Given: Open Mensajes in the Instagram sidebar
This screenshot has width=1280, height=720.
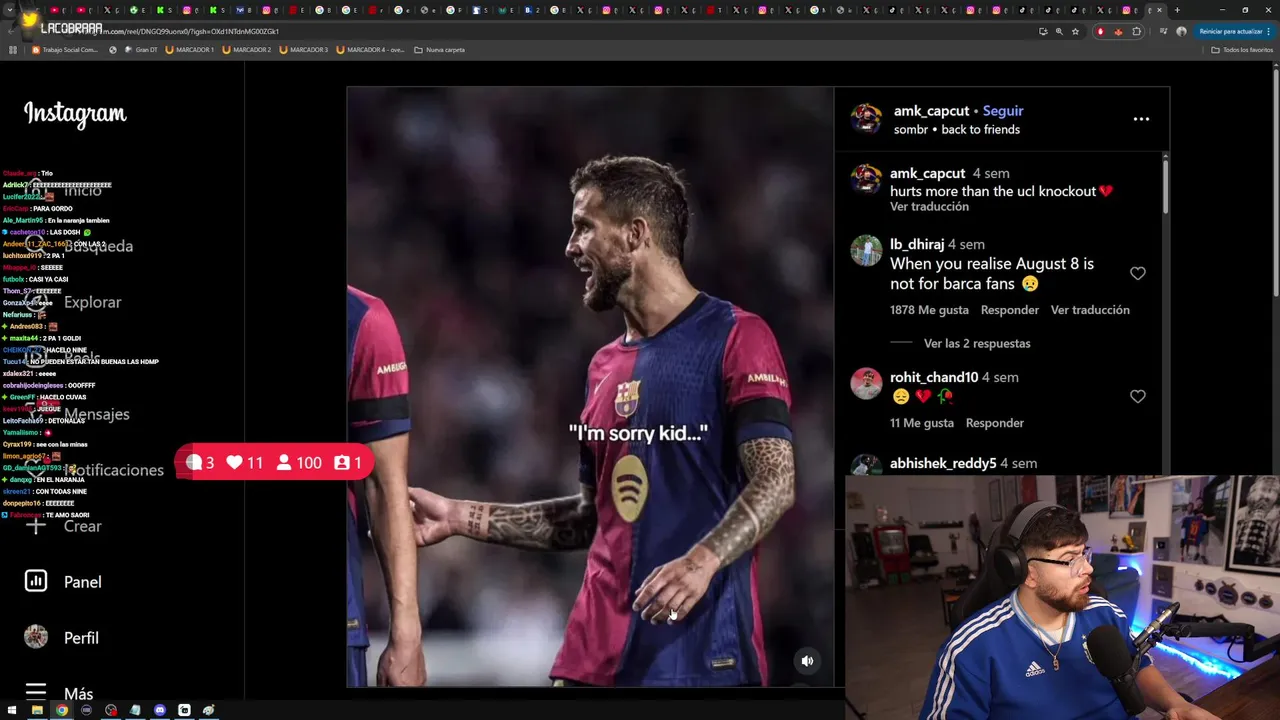Looking at the screenshot, I should click(x=97, y=414).
